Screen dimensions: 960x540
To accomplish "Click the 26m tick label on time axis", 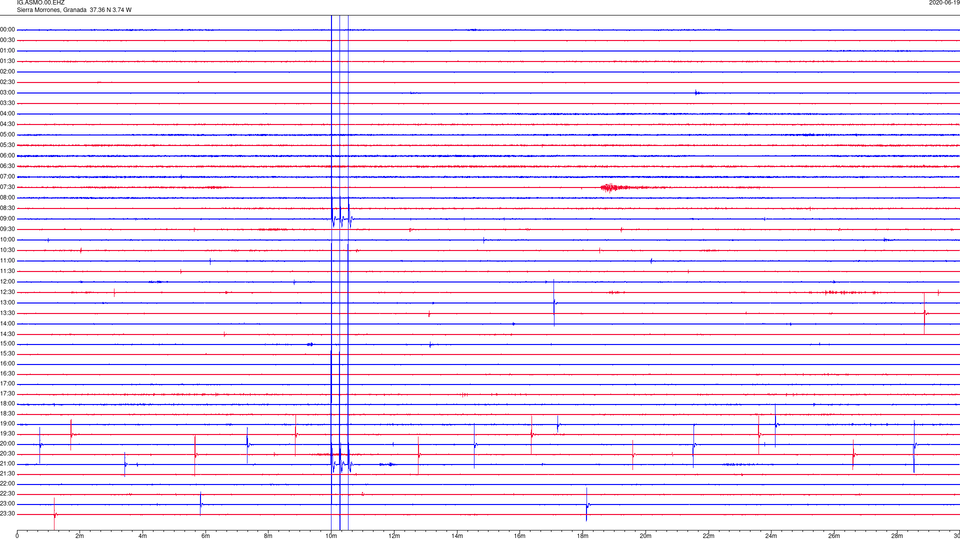I will pos(834,536).
